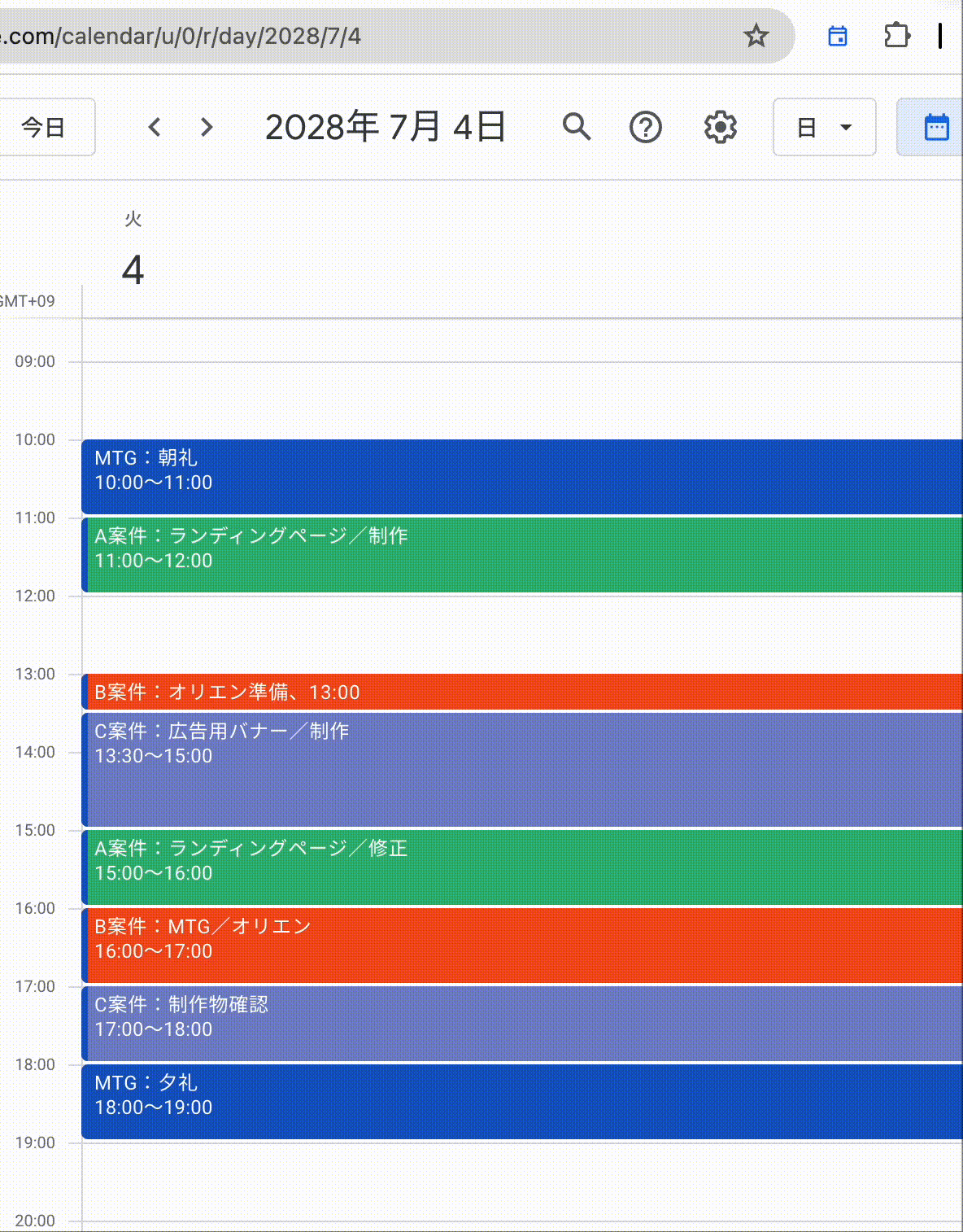Open the settings gear menu
Image resolution: width=963 pixels, height=1232 pixels.
click(x=721, y=127)
